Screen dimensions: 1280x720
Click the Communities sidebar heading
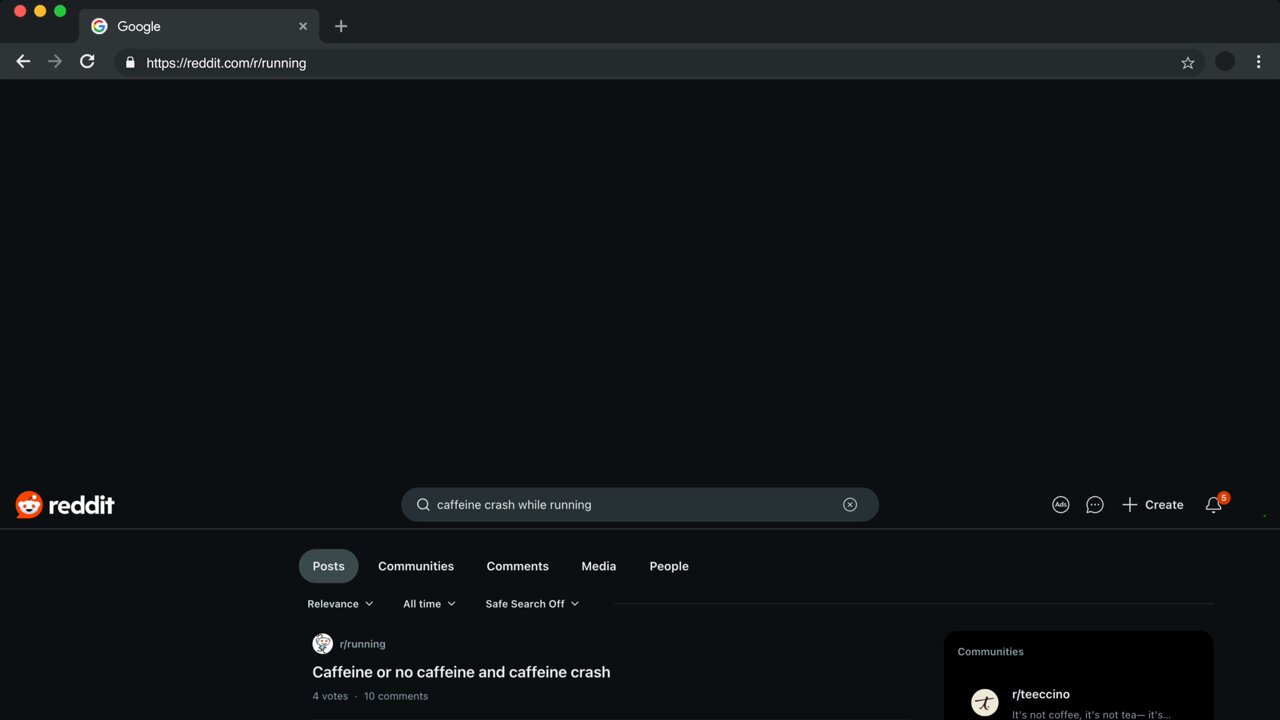click(990, 652)
